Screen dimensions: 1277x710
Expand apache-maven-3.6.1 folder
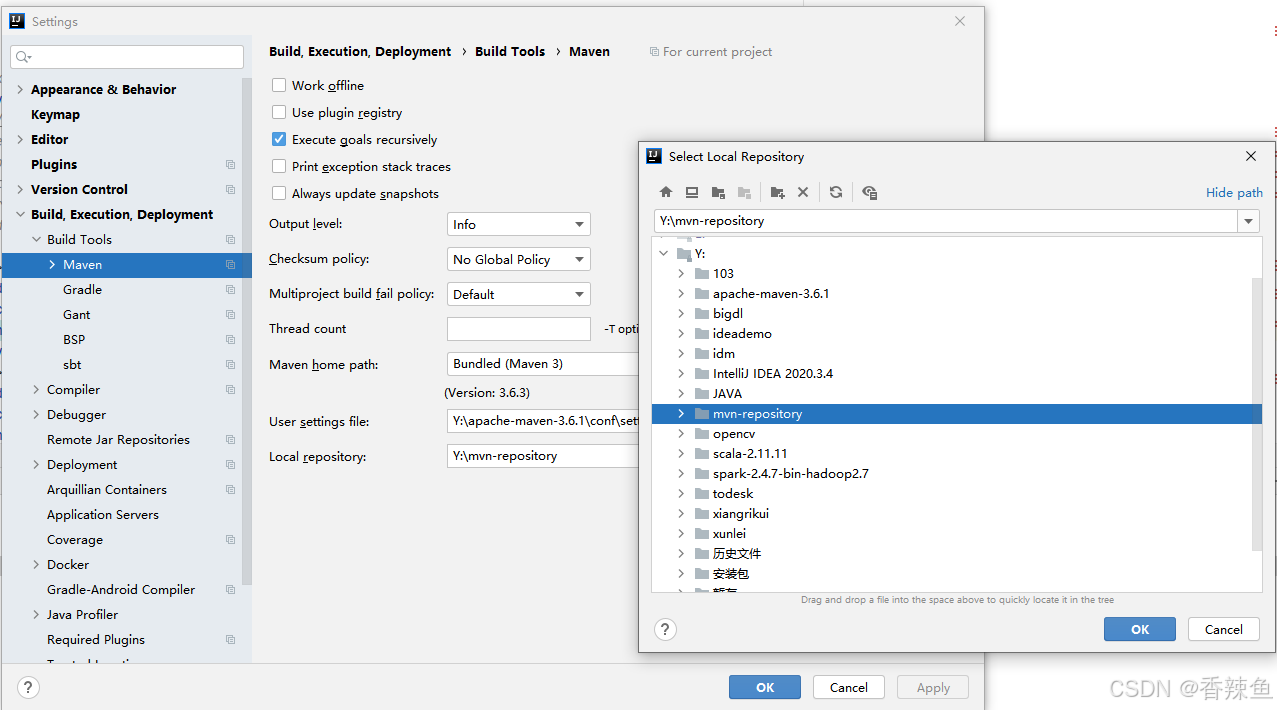pos(681,293)
